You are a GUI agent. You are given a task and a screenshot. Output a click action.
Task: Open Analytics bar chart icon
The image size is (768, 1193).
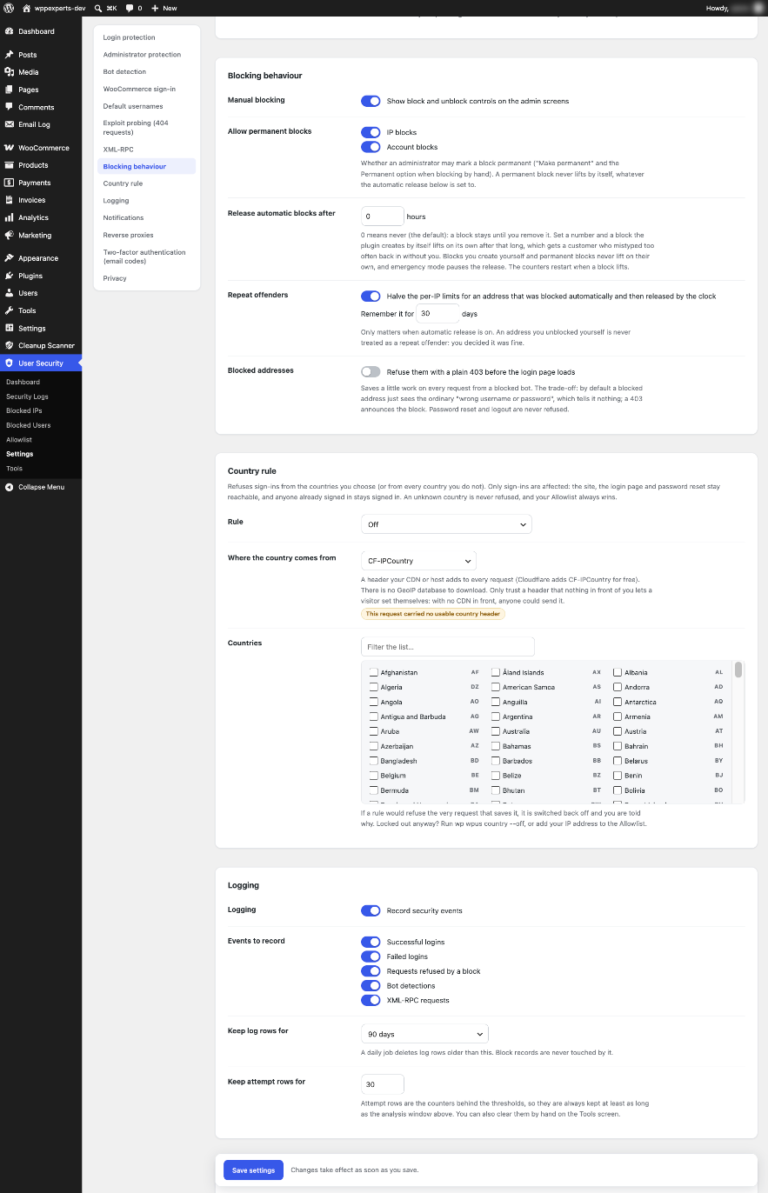pos(9,218)
